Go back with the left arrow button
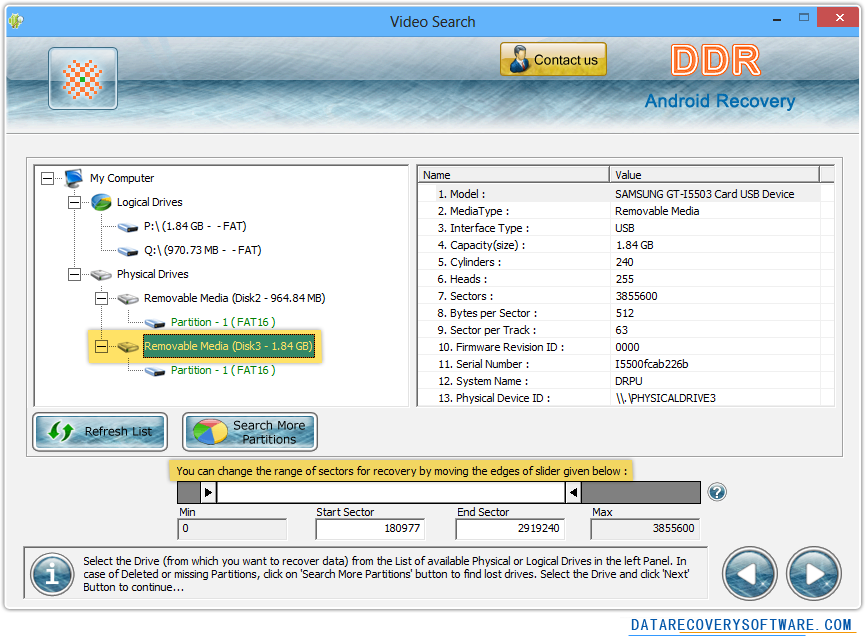 tap(749, 574)
